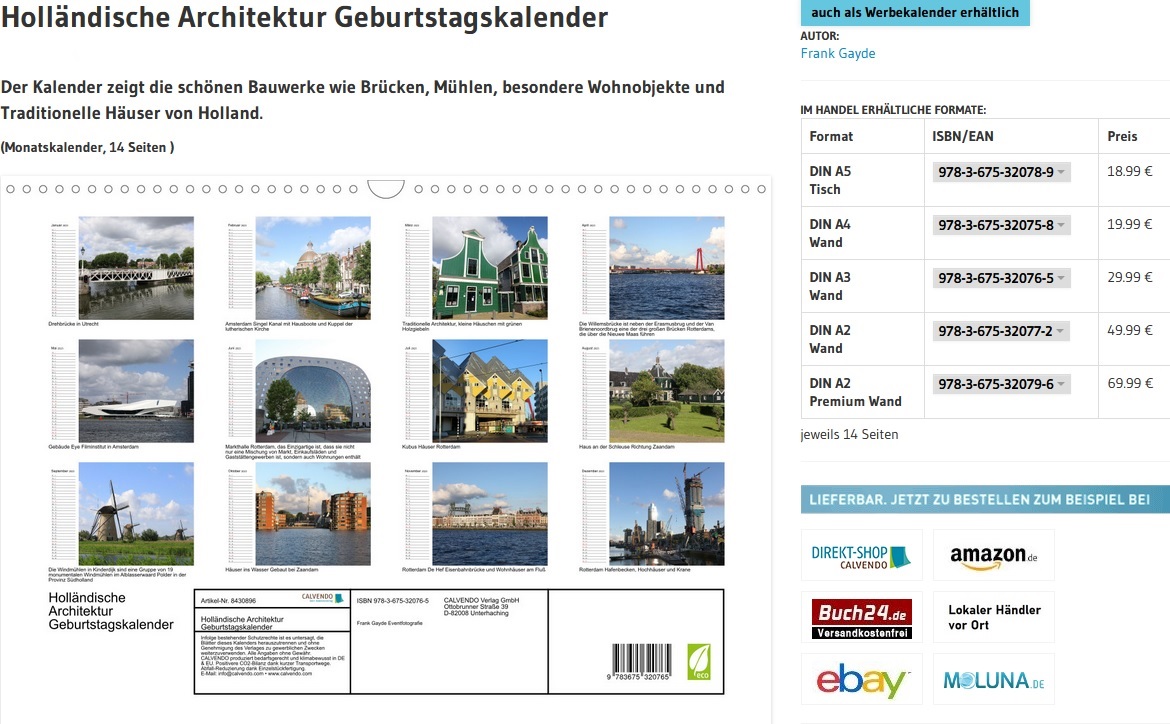Click the Januar thumbnail of Drehbrücke in Utrecht

pyautogui.click(x=136, y=268)
